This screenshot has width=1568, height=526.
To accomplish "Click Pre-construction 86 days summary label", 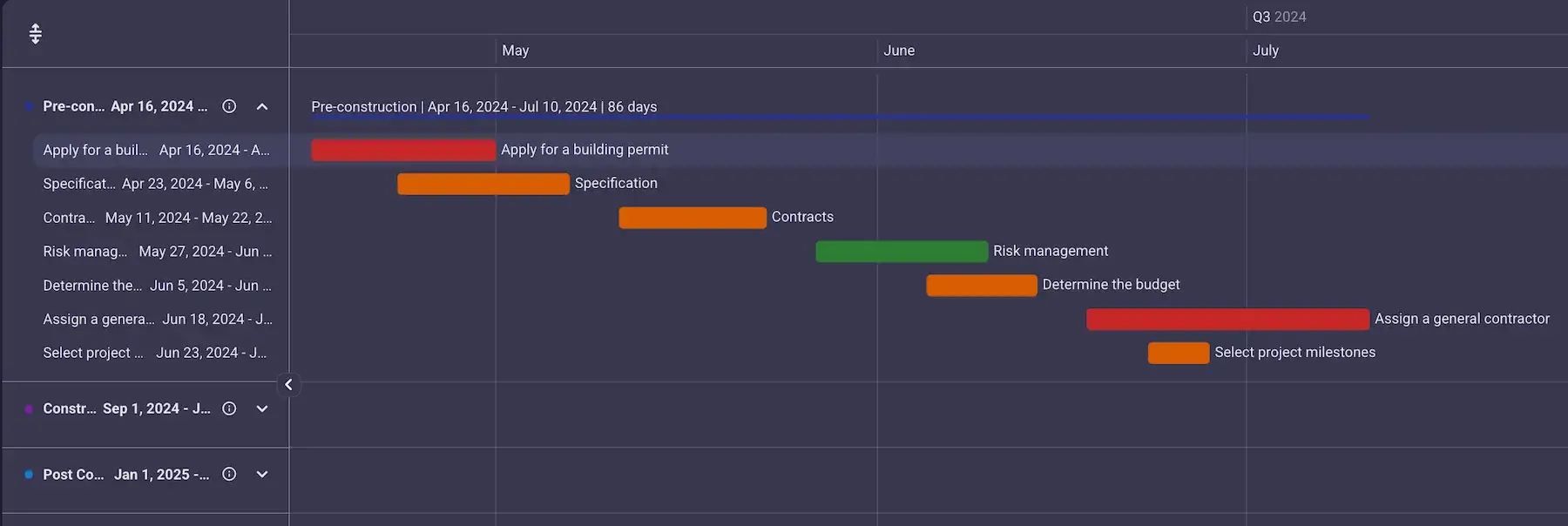I will (484, 106).
